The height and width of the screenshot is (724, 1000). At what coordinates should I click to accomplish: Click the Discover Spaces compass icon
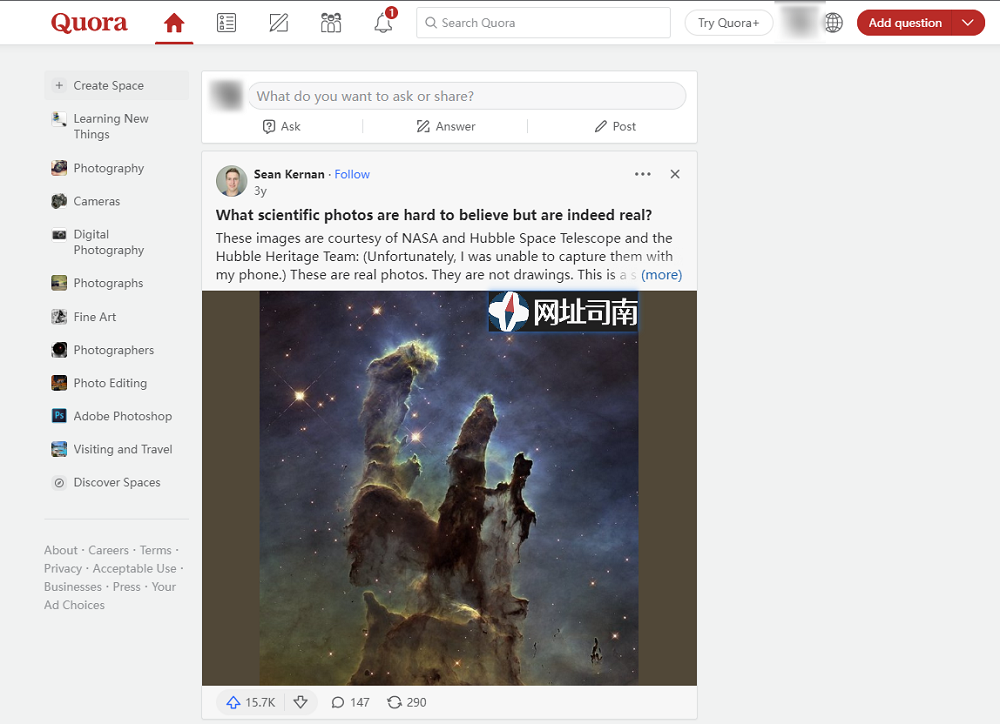coord(59,482)
